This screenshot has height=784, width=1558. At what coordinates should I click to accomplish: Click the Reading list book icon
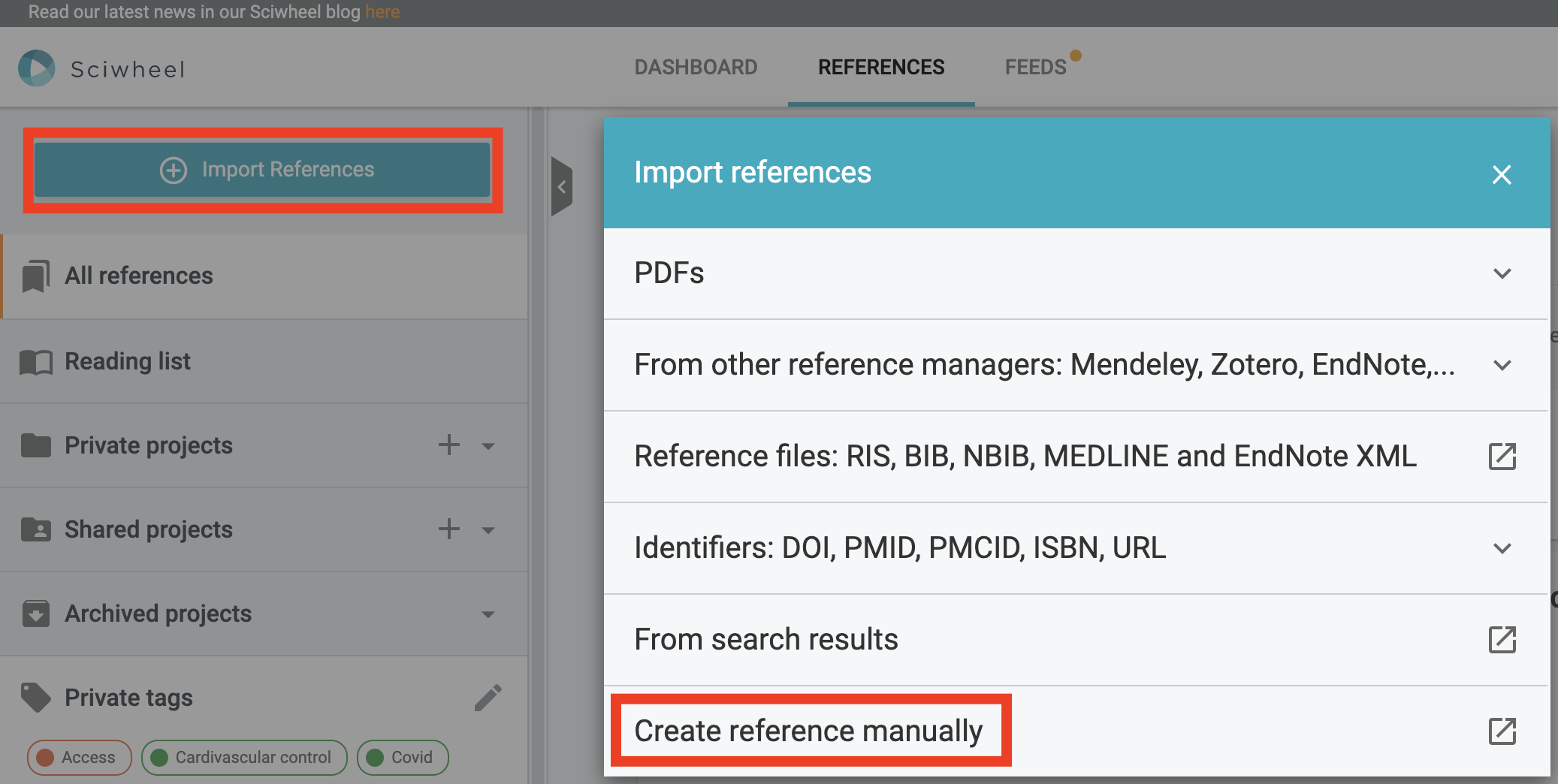coord(36,362)
